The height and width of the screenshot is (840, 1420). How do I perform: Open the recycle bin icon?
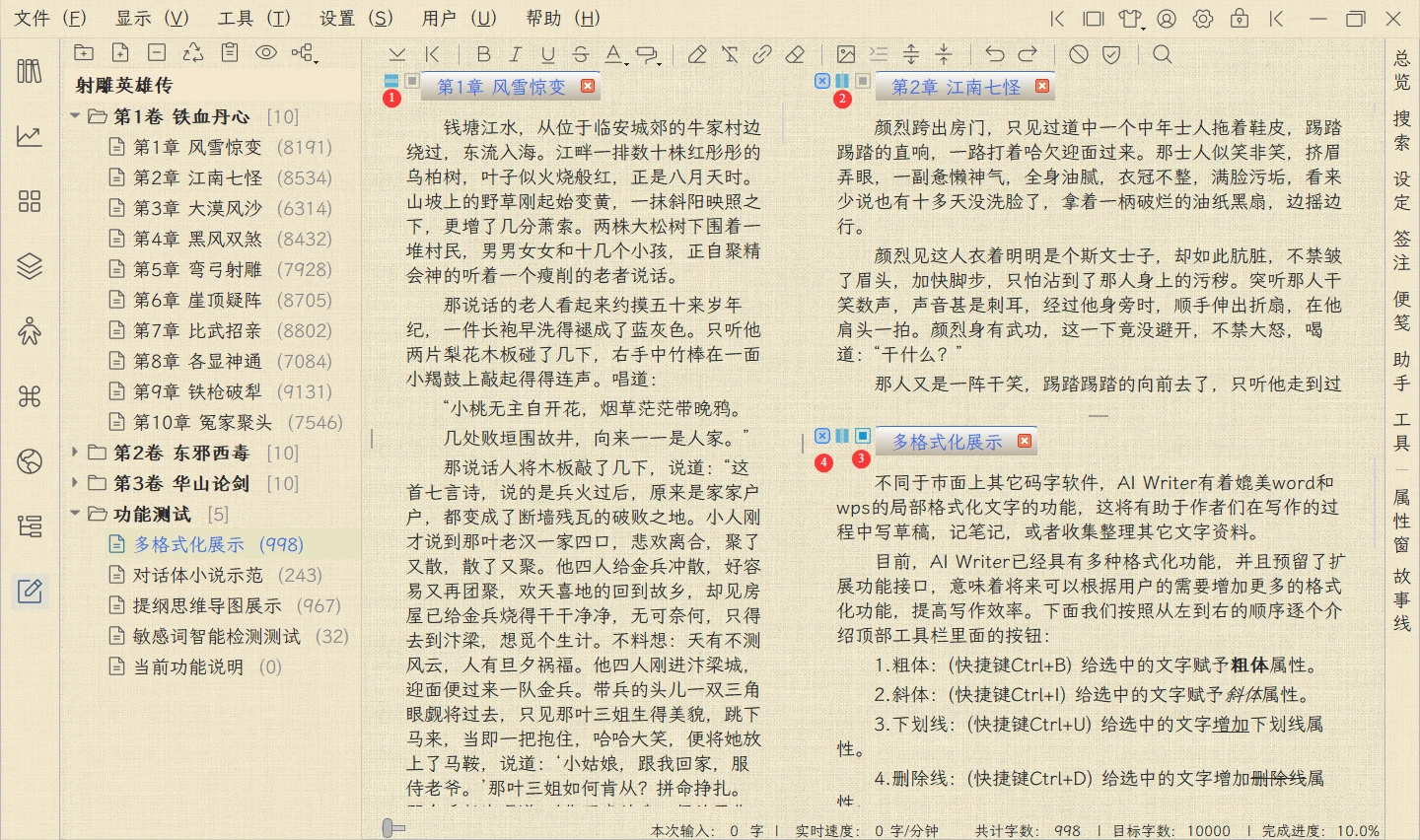[x=193, y=53]
